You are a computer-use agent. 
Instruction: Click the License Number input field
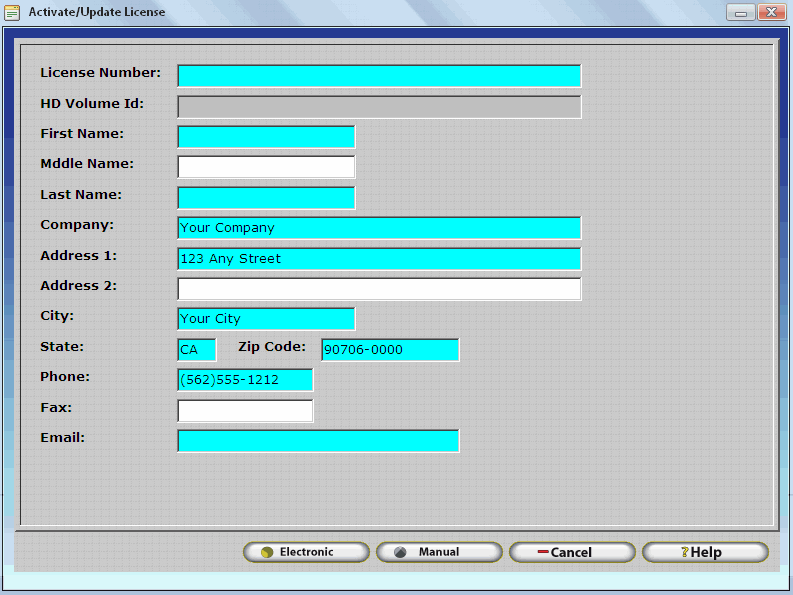coord(379,76)
